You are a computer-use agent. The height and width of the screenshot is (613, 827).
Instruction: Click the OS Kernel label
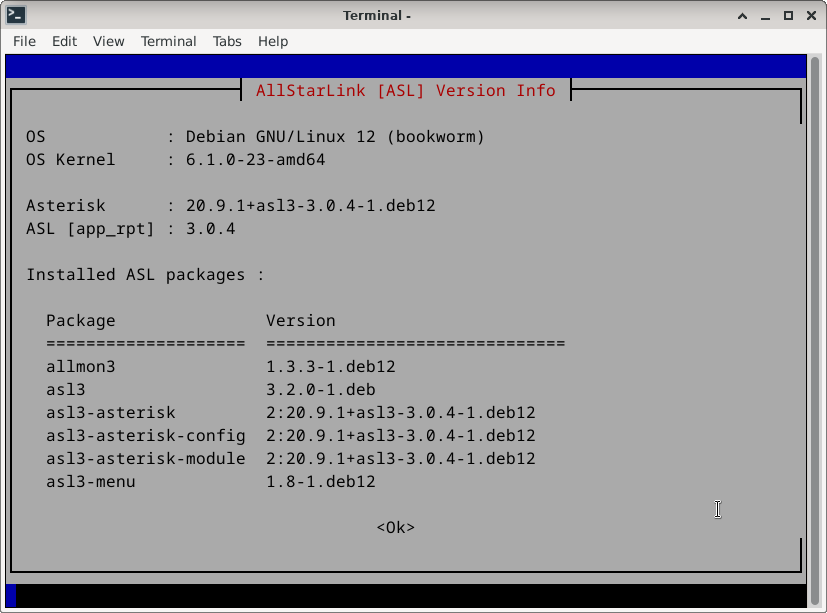pyautogui.click(x=70, y=159)
